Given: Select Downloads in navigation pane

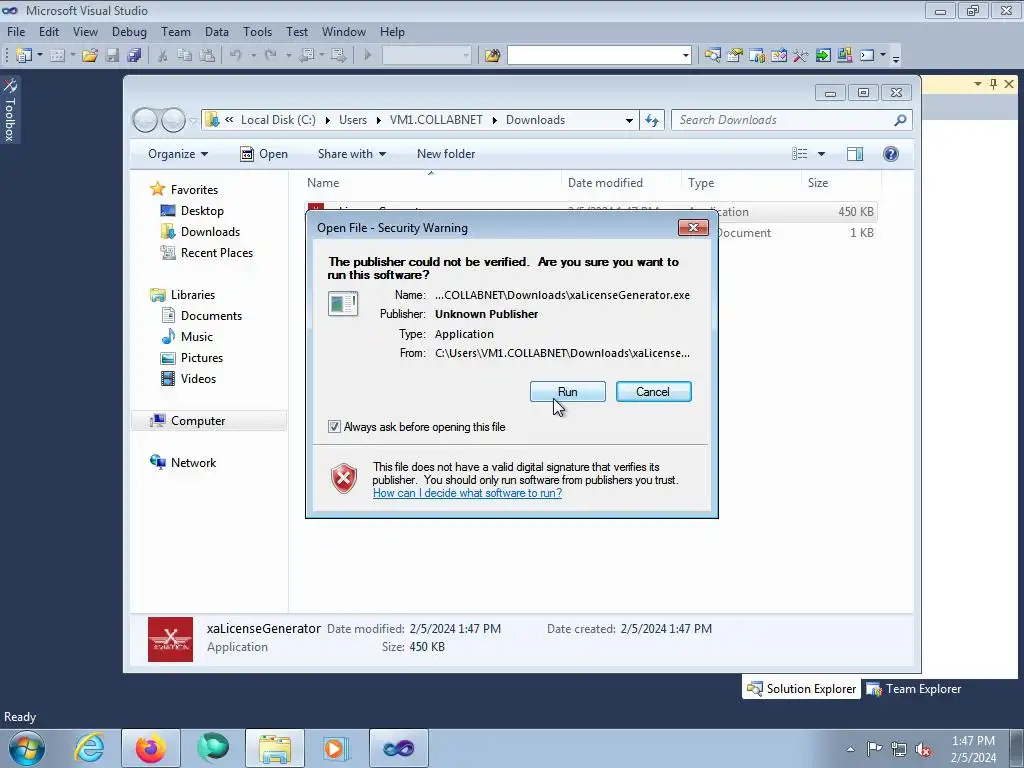Looking at the screenshot, I should pyautogui.click(x=210, y=232).
